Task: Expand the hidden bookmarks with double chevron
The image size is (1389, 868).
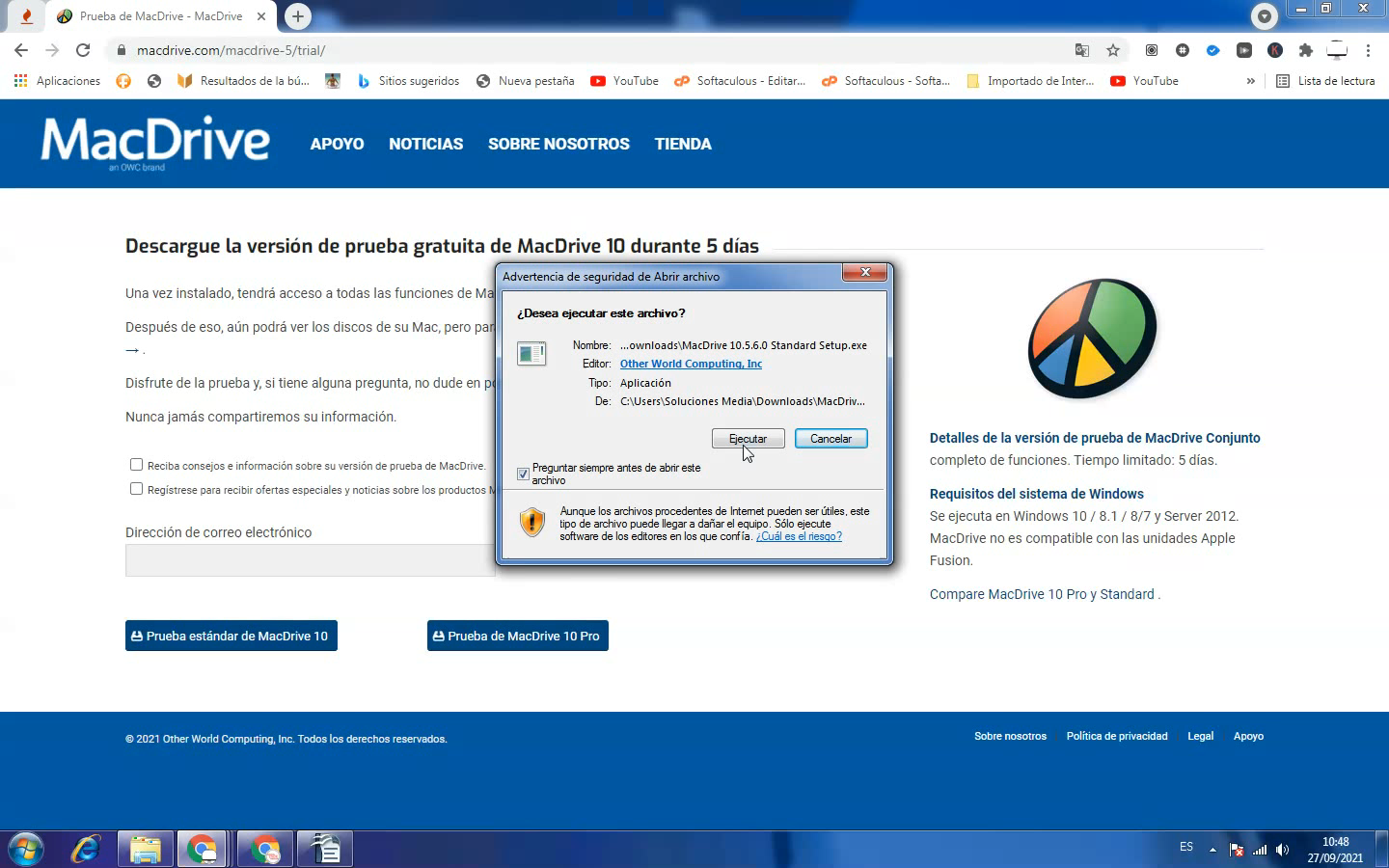Action: (x=1251, y=81)
